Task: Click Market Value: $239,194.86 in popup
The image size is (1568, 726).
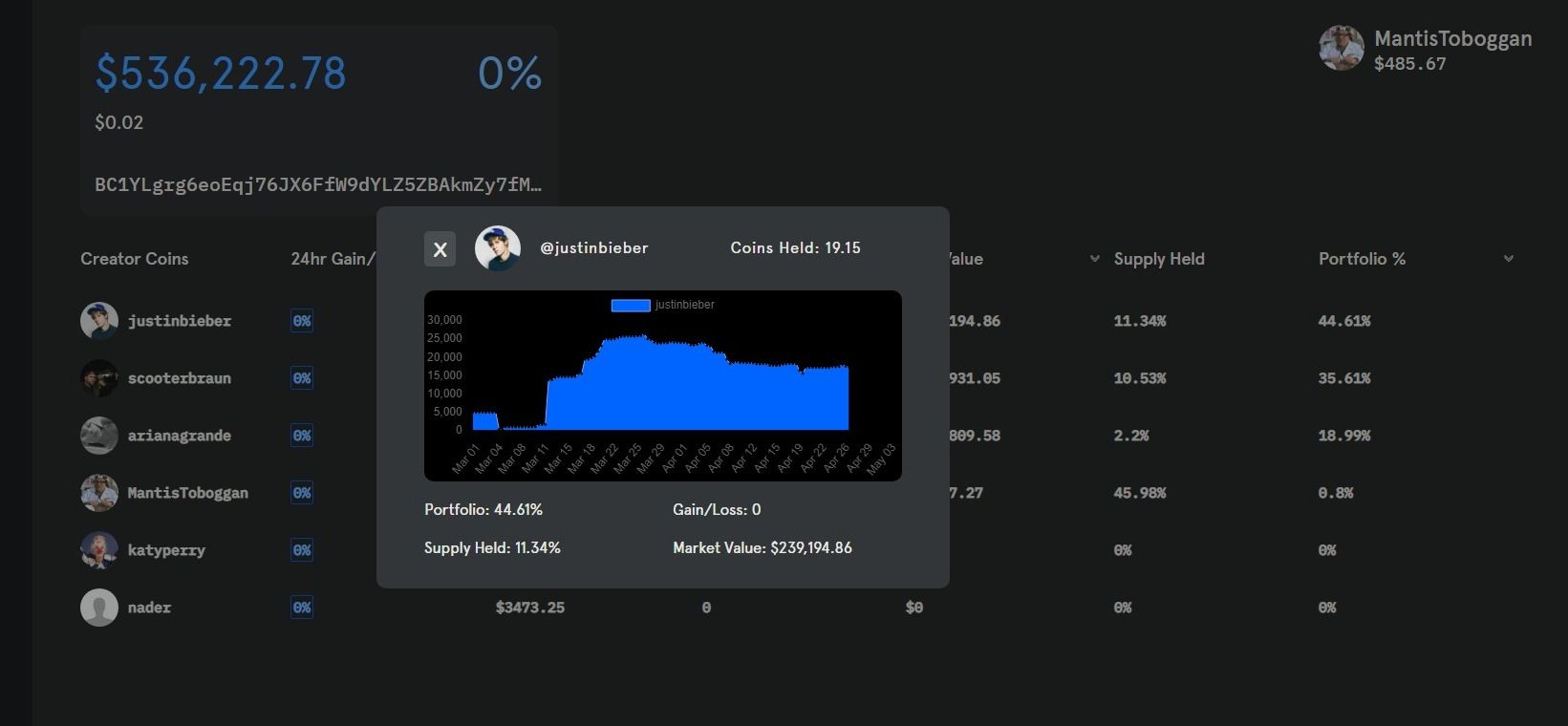Action: click(x=763, y=548)
